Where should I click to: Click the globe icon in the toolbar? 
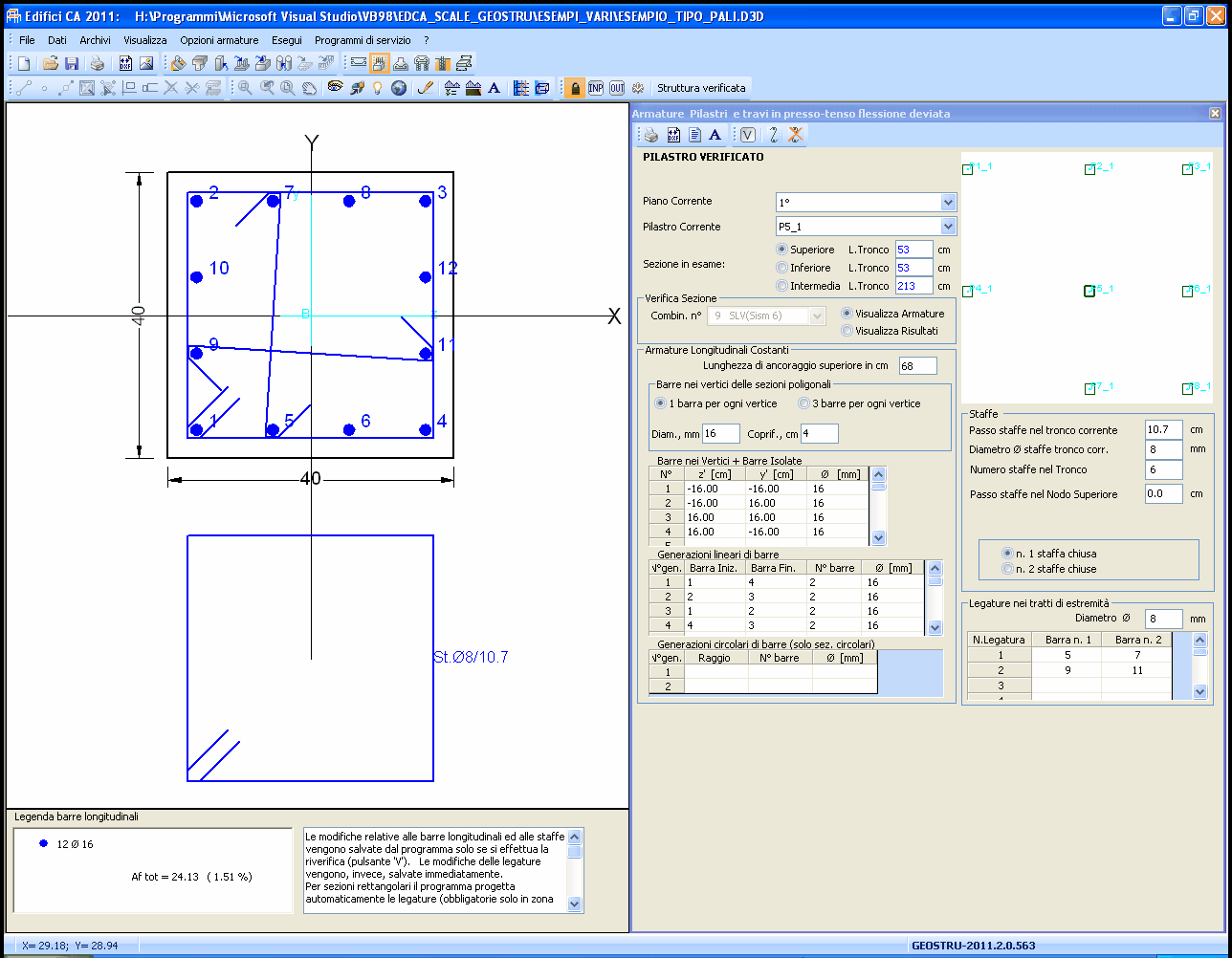point(399,88)
